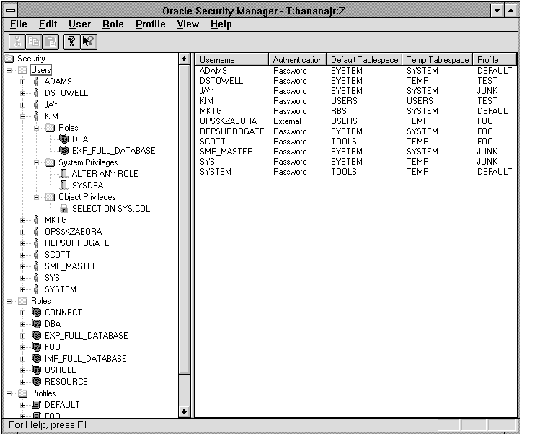Viewport: 536px width, 437px height.
Task: Collapse the Users tree node
Action: [9, 70]
